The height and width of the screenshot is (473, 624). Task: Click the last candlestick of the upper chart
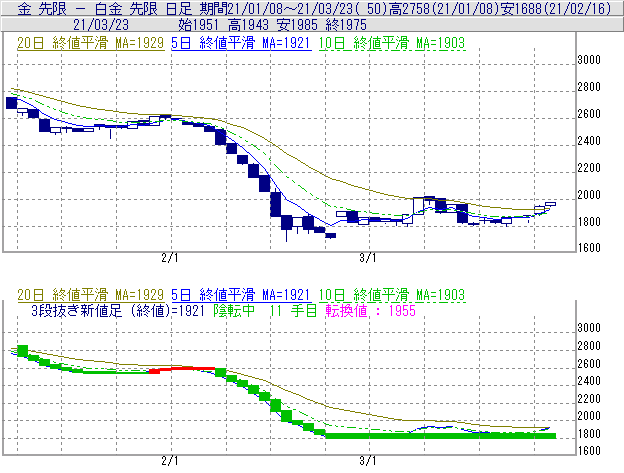550,204
